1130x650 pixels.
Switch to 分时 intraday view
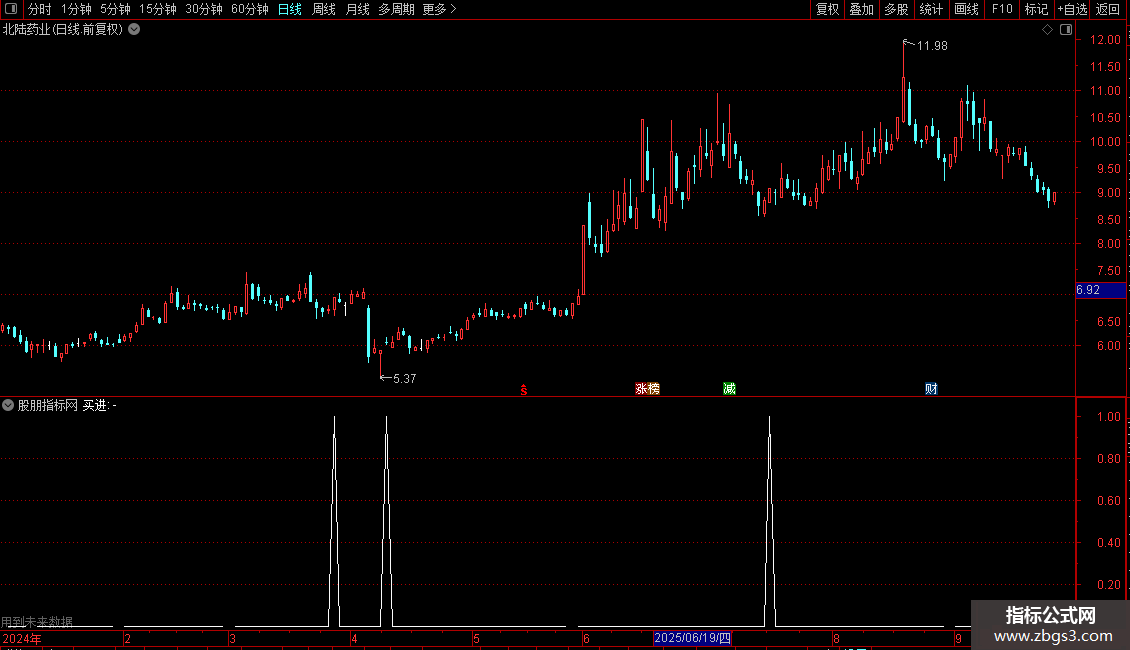tap(40, 9)
